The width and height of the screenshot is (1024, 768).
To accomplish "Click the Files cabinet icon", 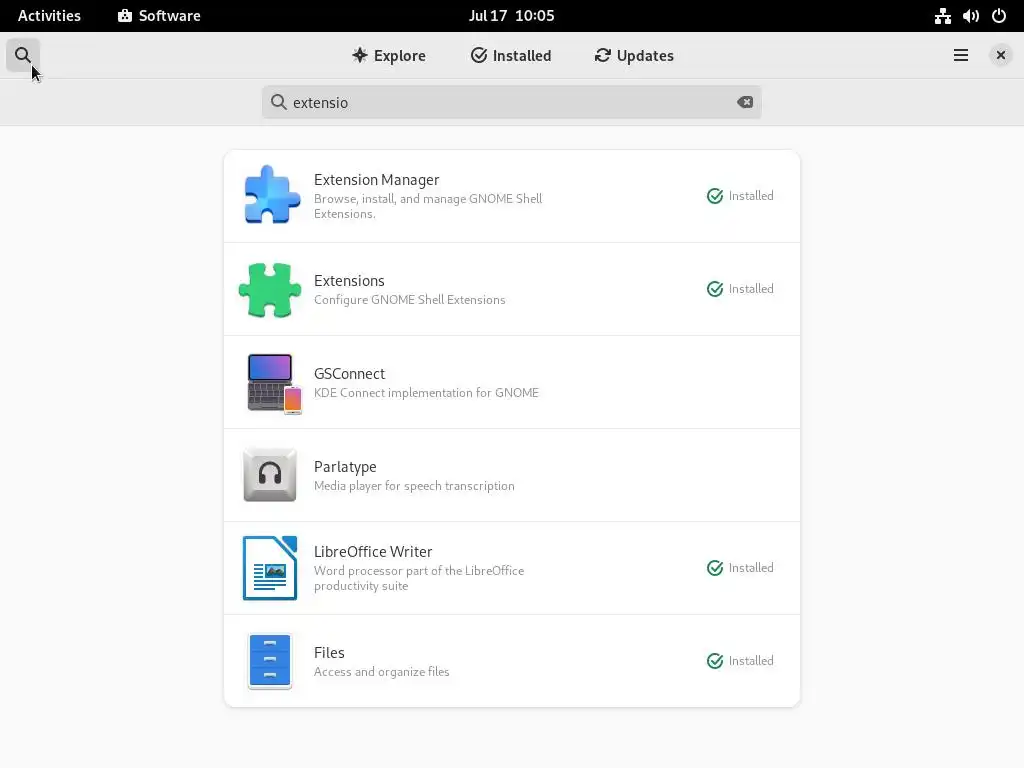I will pos(270,661).
